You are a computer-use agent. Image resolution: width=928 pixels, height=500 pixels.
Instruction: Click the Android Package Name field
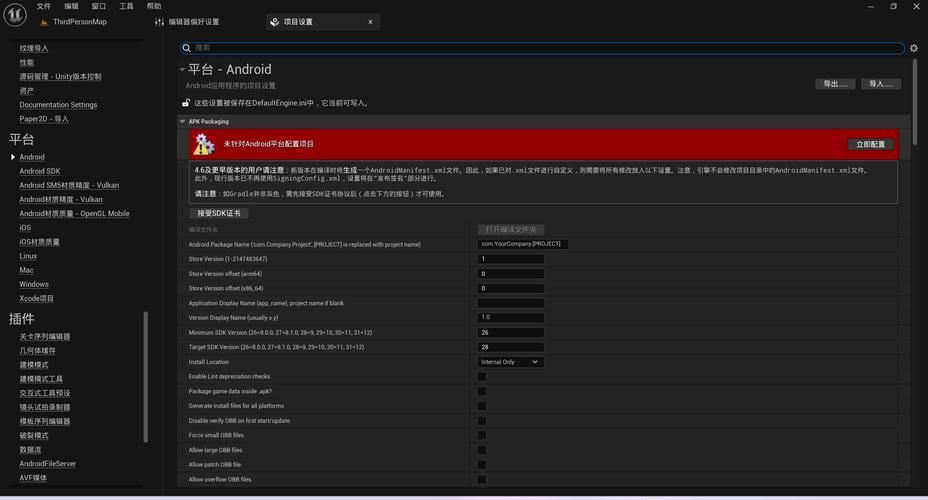[x=523, y=244]
